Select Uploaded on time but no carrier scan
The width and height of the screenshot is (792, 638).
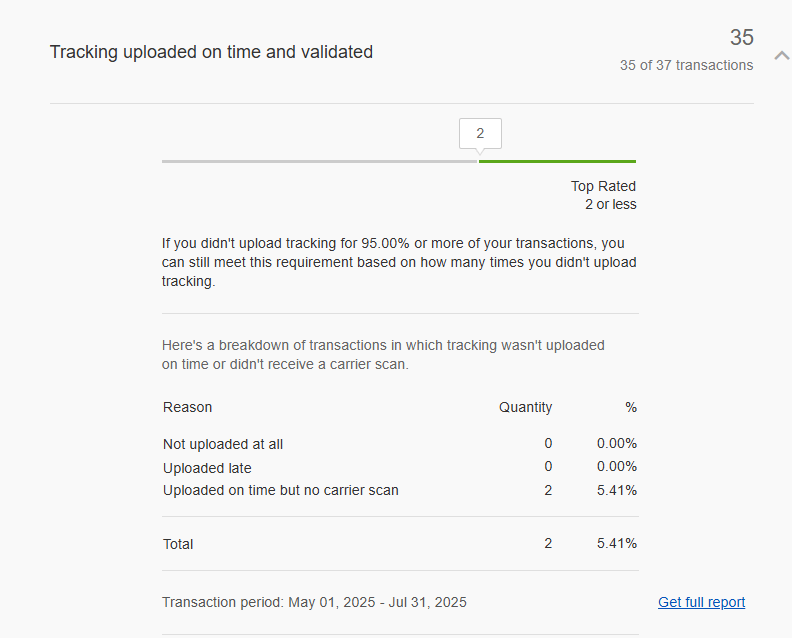click(x=280, y=491)
